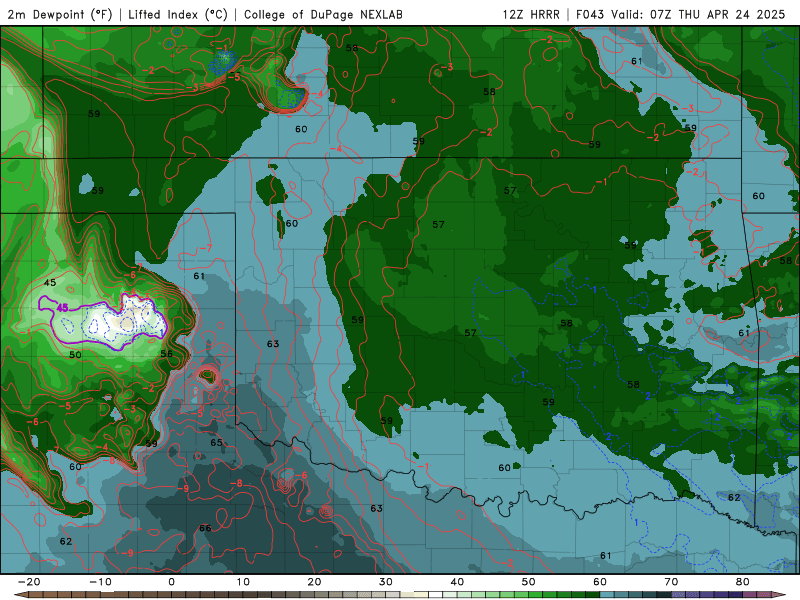Click the '50' dewpoint value on map
This screenshot has height=600, width=800.
75,355
